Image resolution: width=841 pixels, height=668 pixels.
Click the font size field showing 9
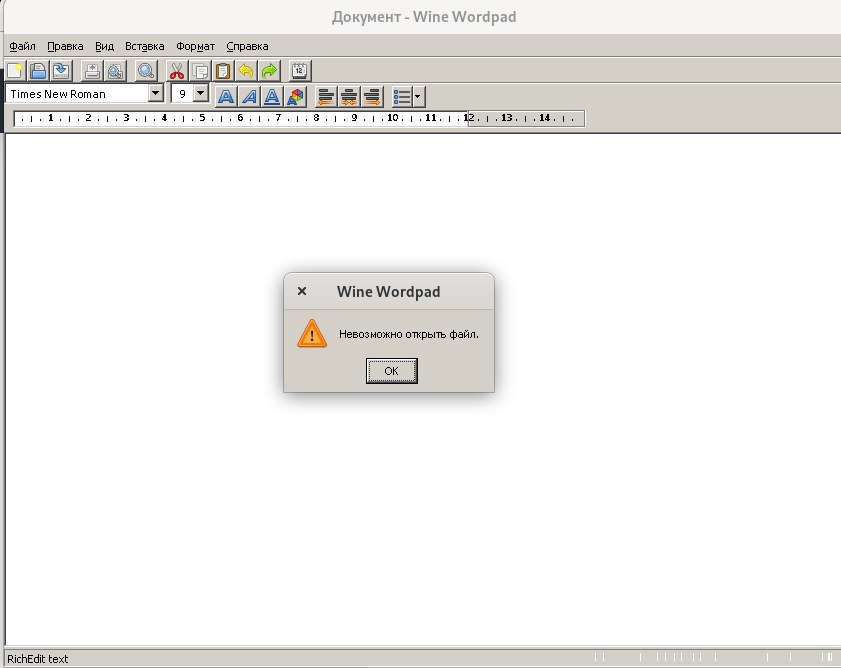point(182,94)
